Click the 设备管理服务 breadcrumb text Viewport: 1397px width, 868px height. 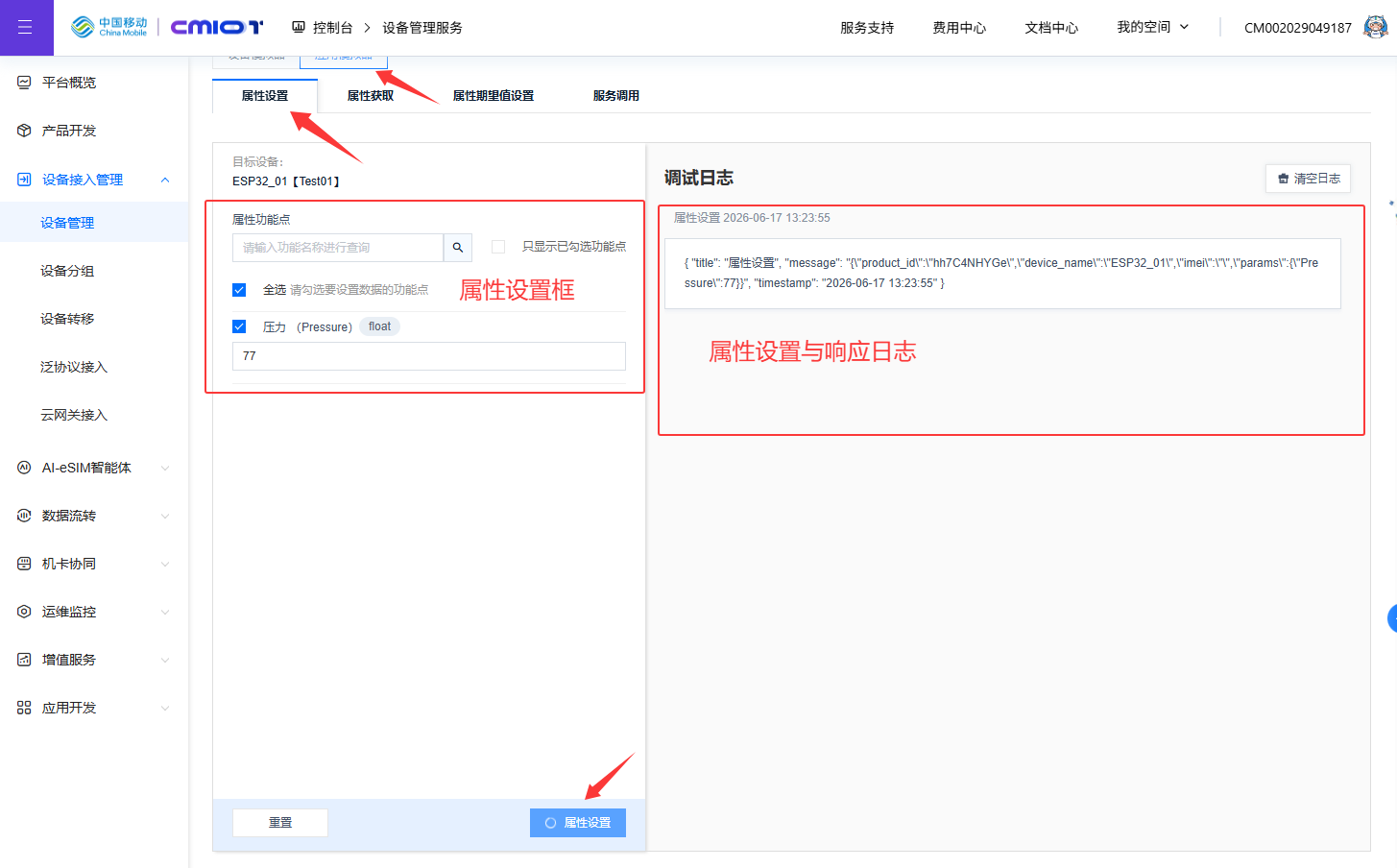point(422,28)
